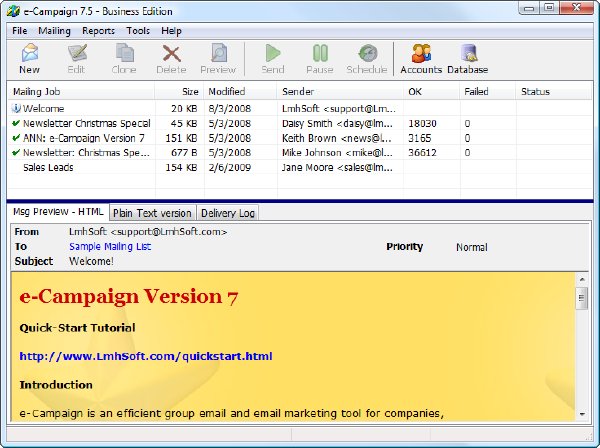The height and width of the screenshot is (448, 600).
Task: Open the Reports menu
Action: click(x=98, y=31)
